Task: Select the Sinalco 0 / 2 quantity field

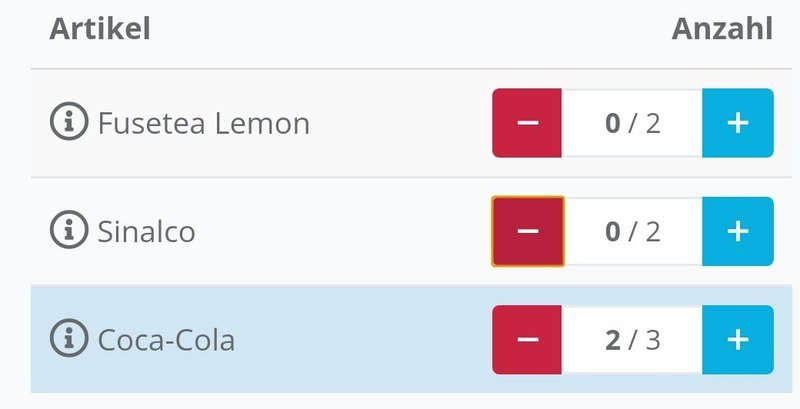Action: tap(632, 231)
